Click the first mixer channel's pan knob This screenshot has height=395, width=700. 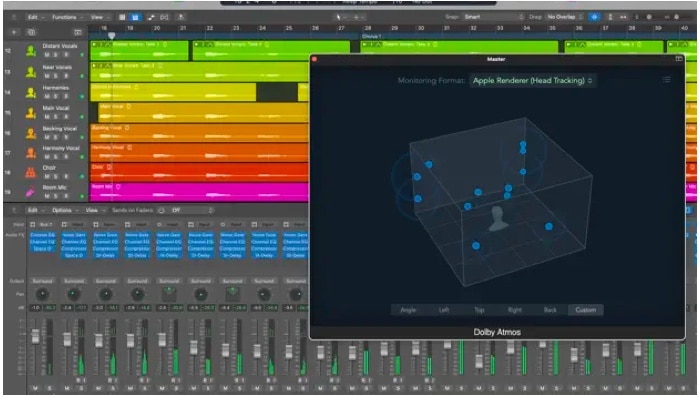[42, 294]
